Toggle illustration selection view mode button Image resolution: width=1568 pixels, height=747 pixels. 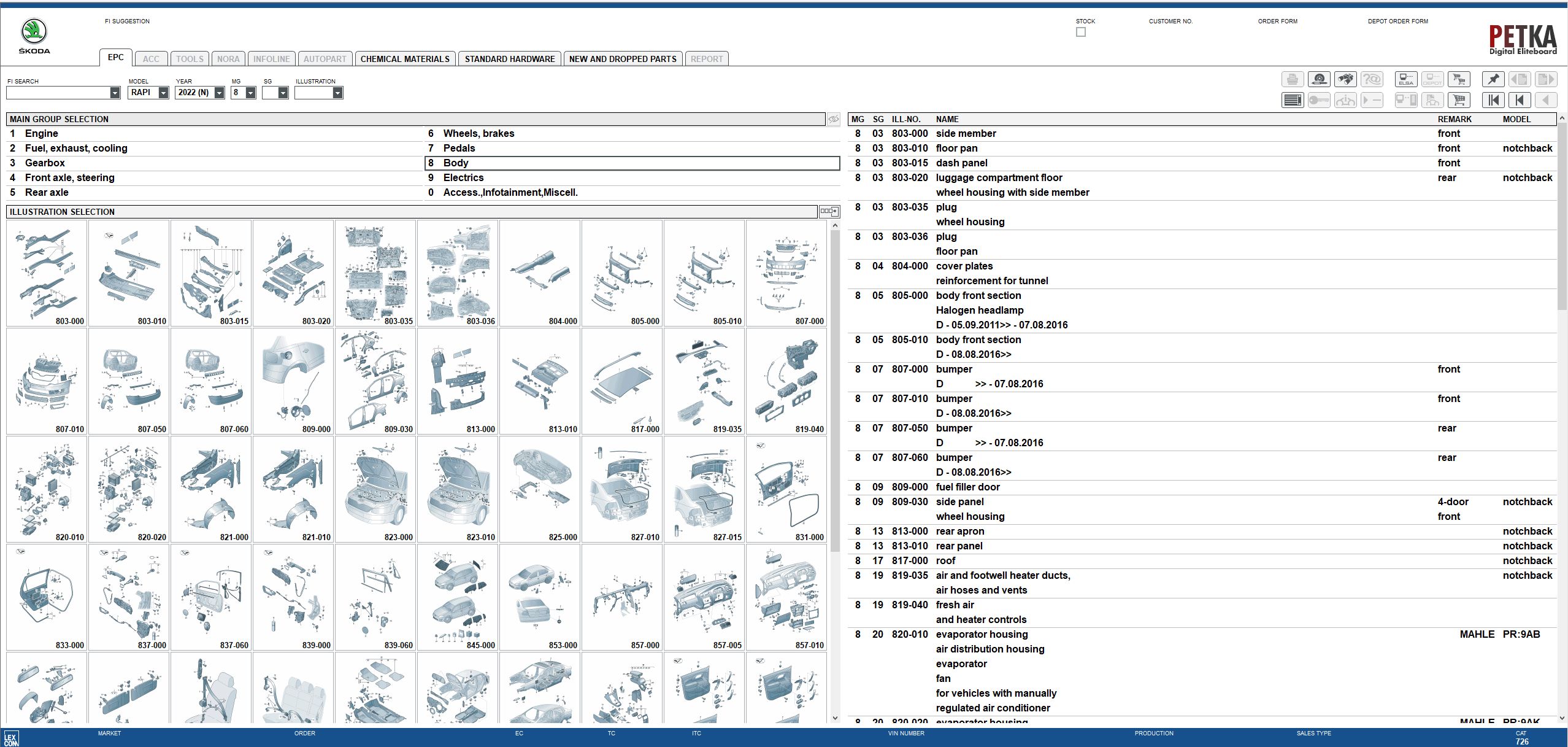click(829, 212)
